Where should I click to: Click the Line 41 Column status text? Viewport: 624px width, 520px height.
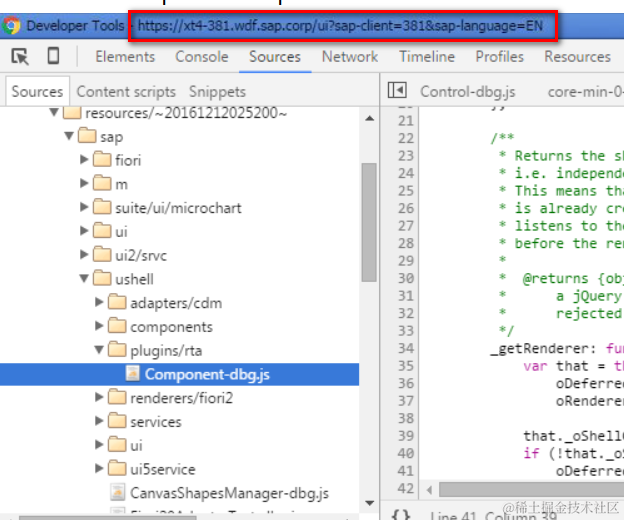pos(493,515)
